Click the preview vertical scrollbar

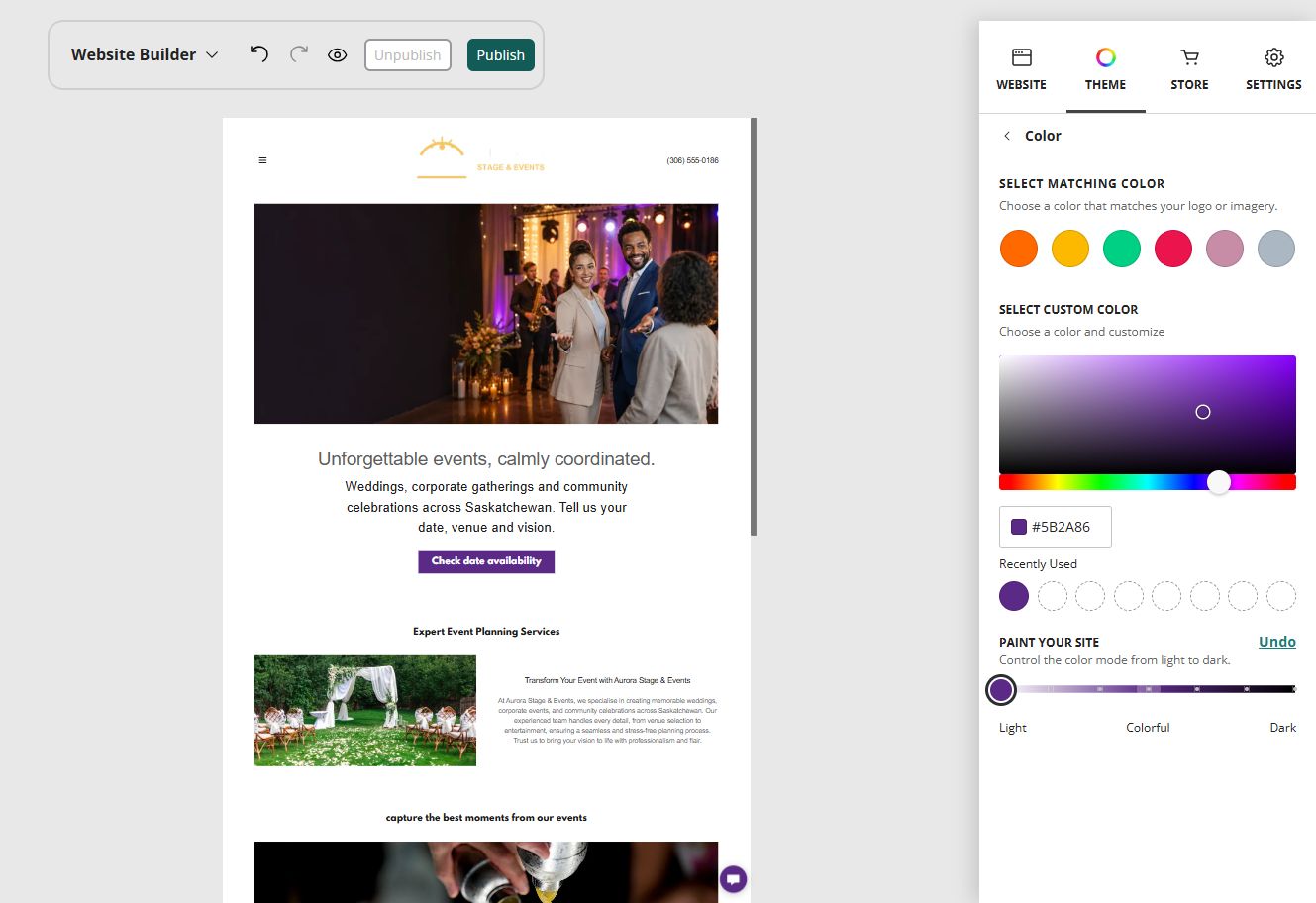[754, 327]
